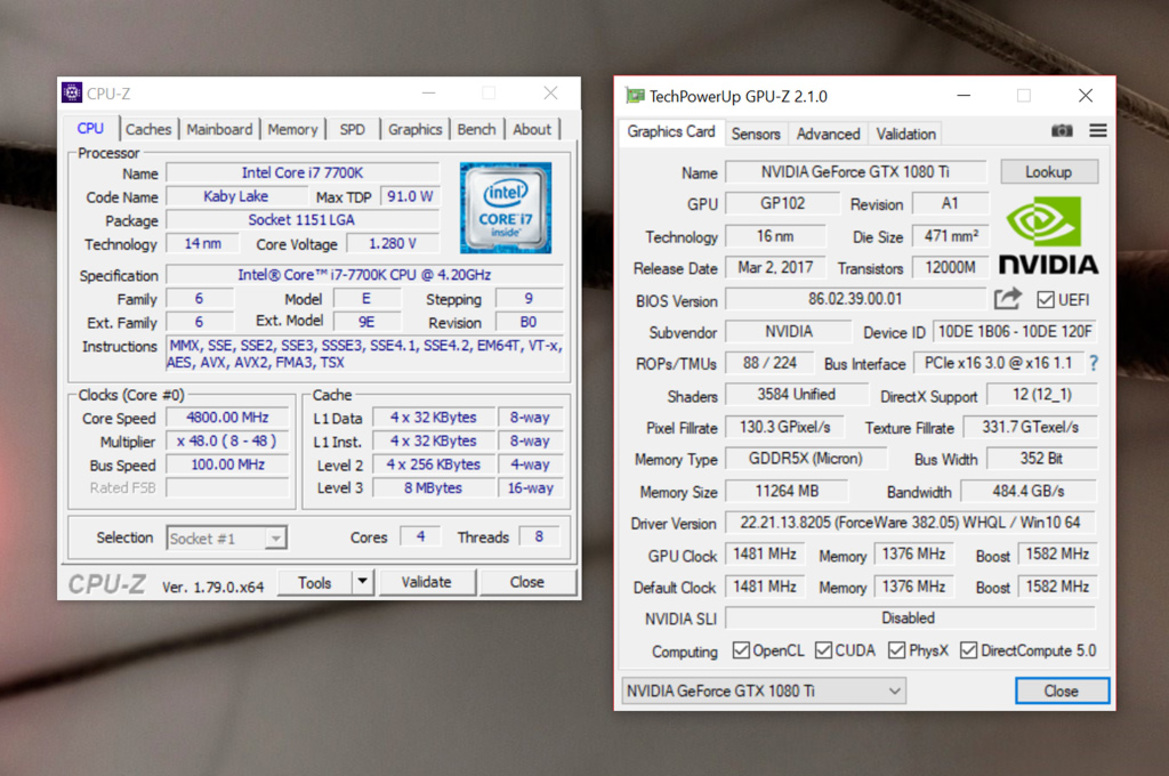Open the Validation tab in GPU-Z

[x=906, y=133]
